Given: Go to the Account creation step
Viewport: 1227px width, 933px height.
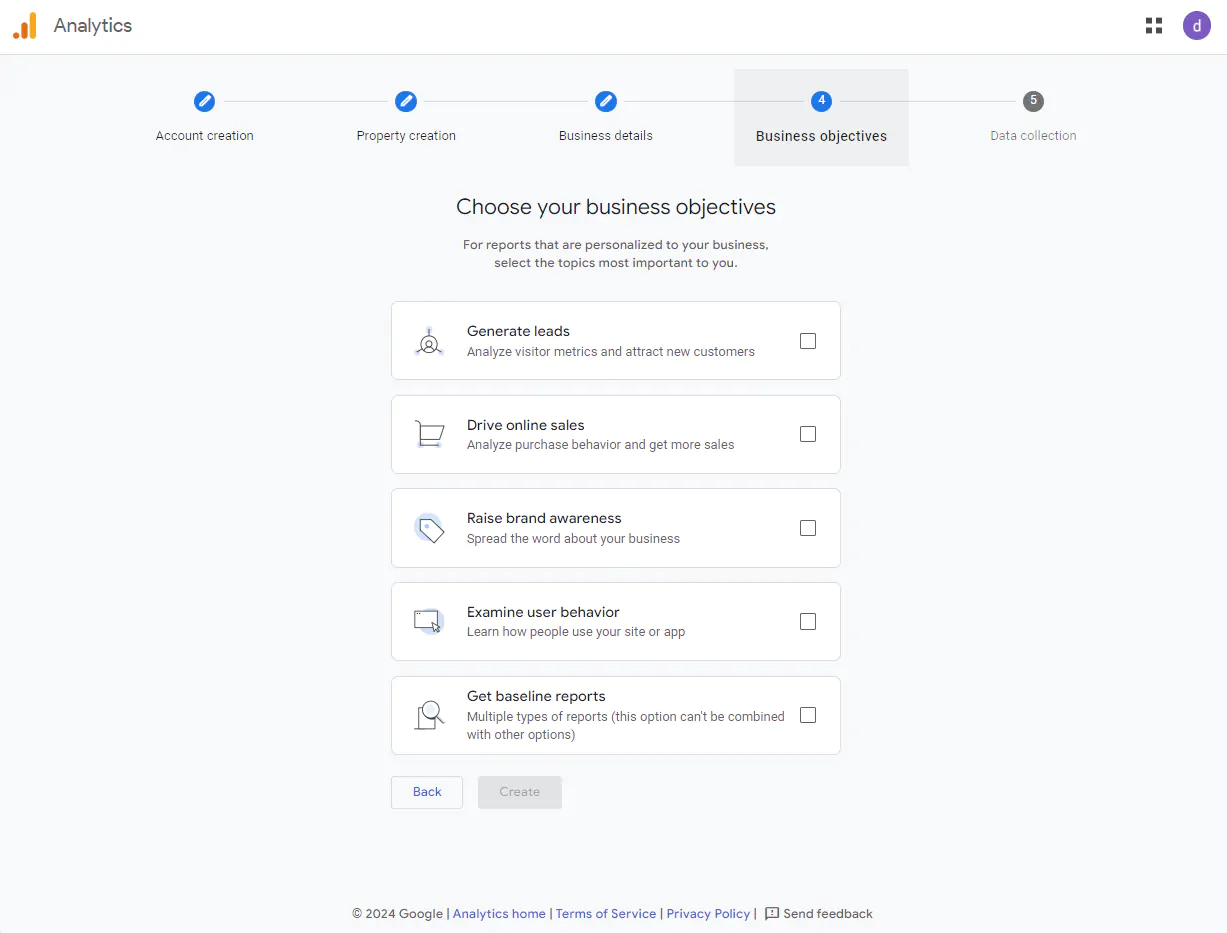Looking at the screenshot, I should [204, 102].
